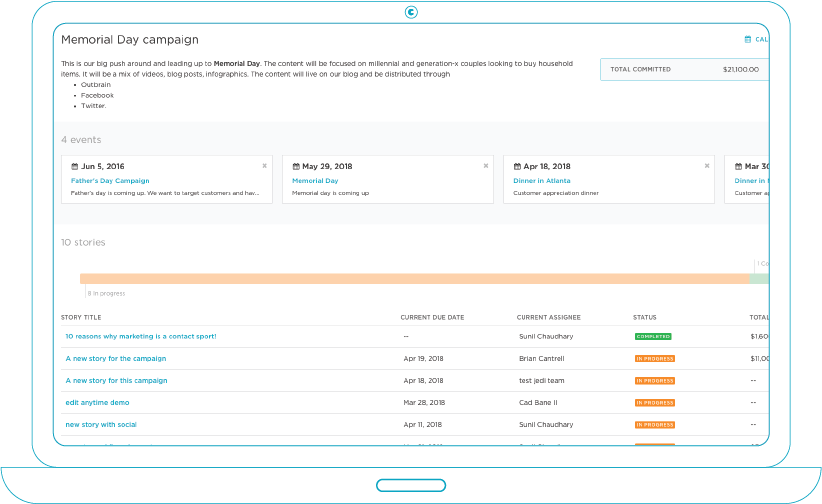The height and width of the screenshot is (504, 822).
Task: Sort by the Current Due Date column header
Action: click(432, 318)
